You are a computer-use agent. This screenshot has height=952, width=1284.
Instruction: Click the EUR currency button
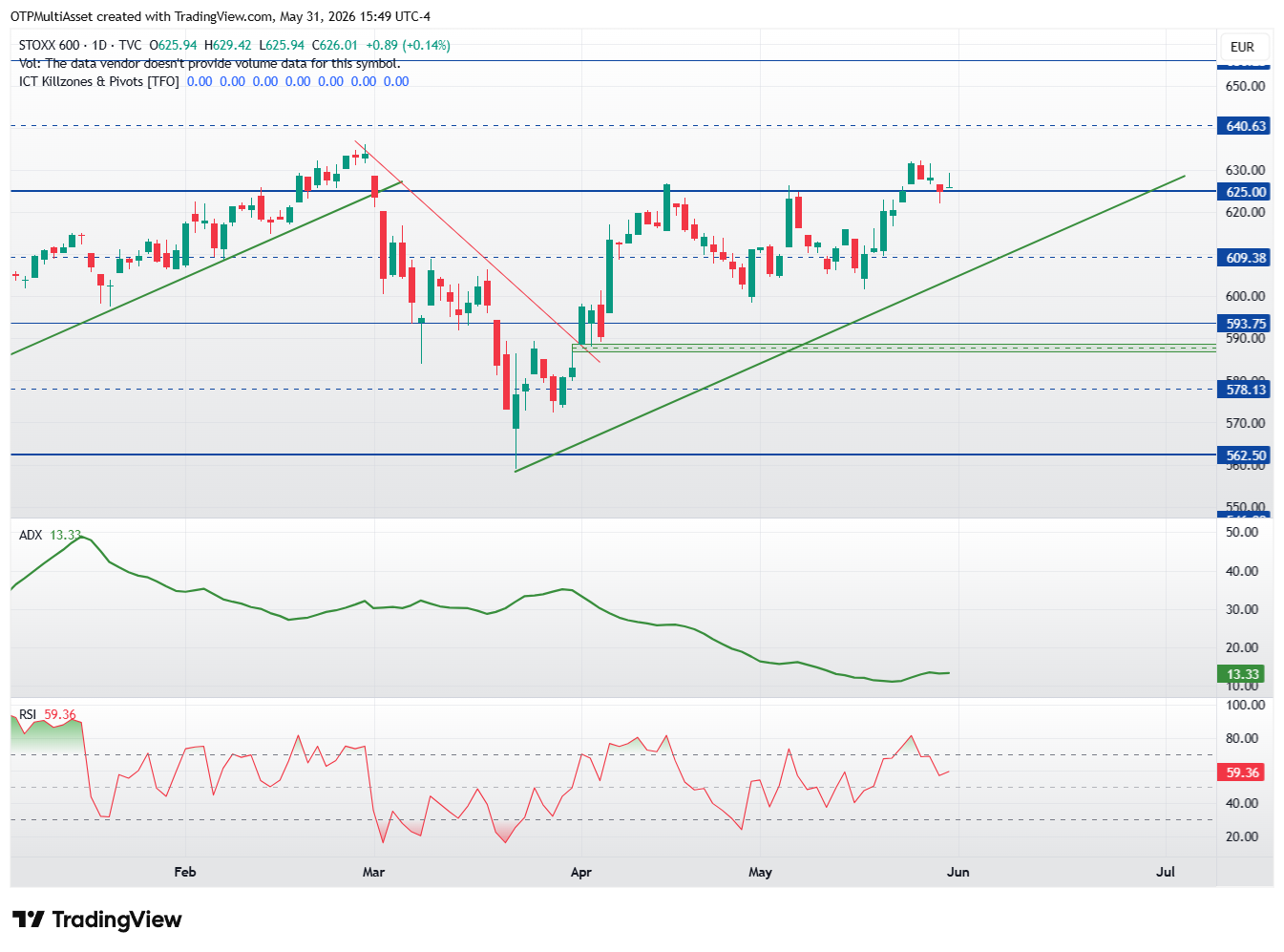pos(1242,46)
